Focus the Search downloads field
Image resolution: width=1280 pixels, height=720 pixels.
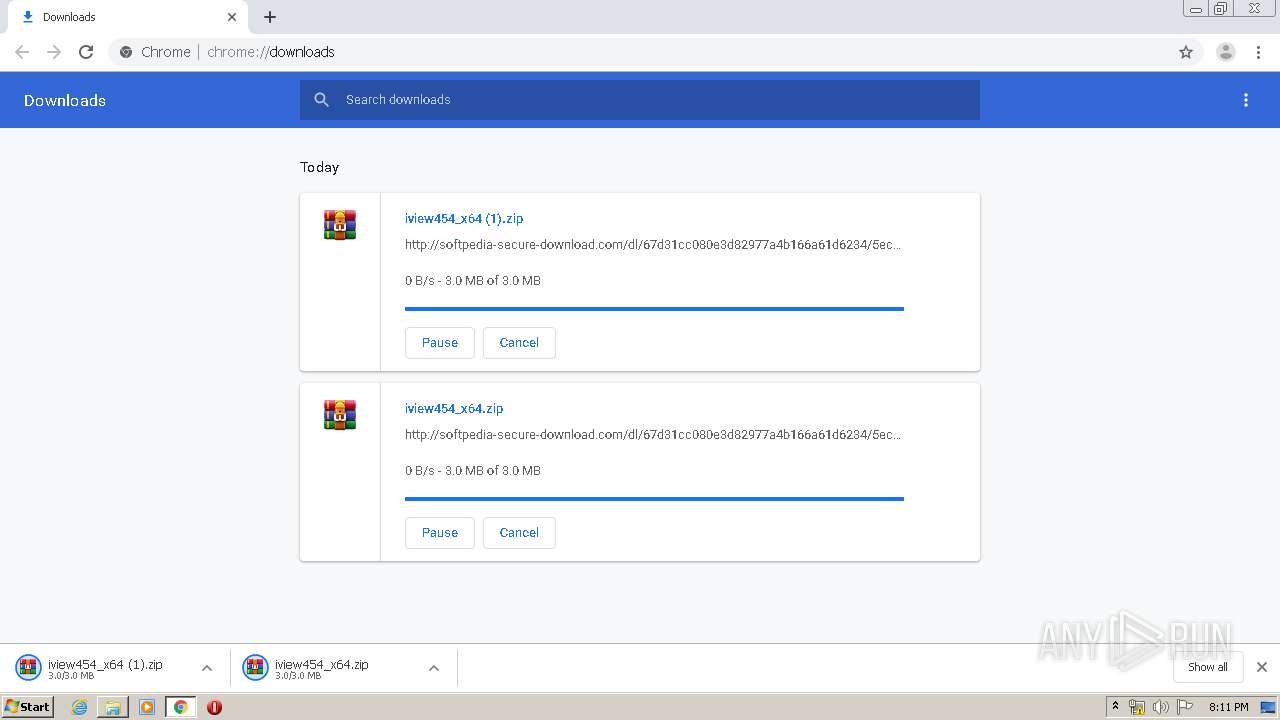click(x=640, y=100)
